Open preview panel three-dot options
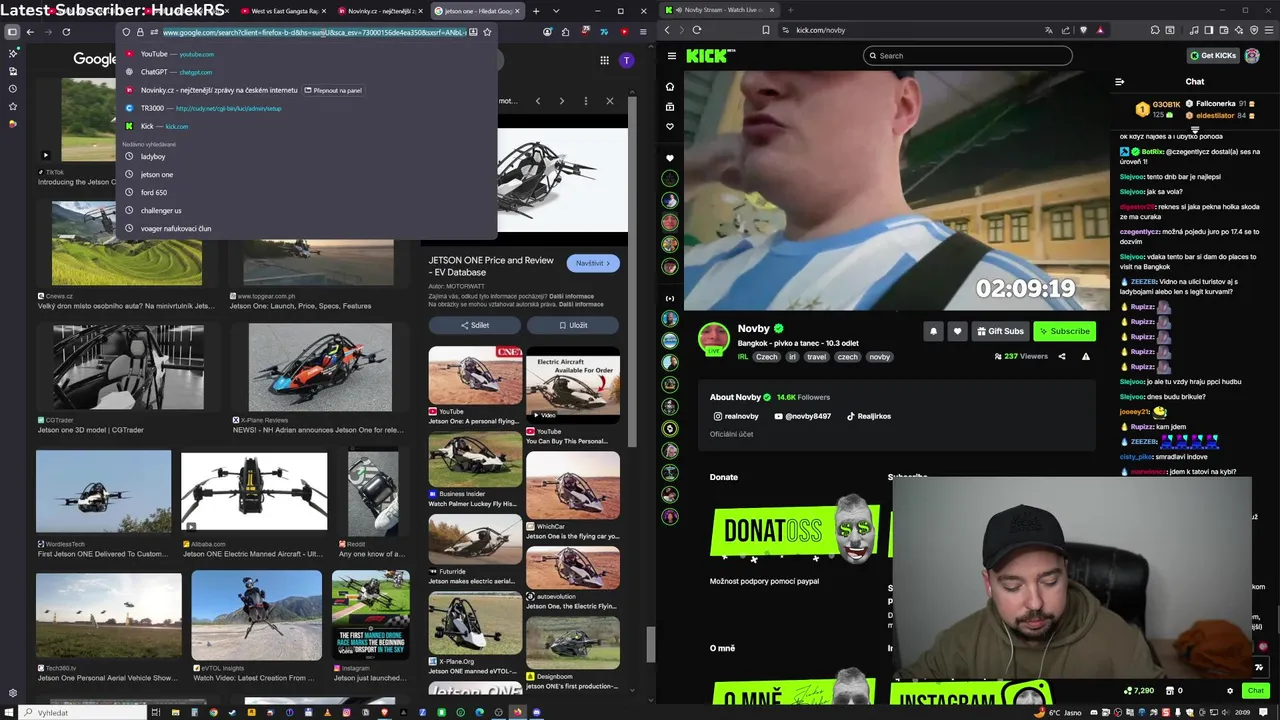 pos(586,101)
